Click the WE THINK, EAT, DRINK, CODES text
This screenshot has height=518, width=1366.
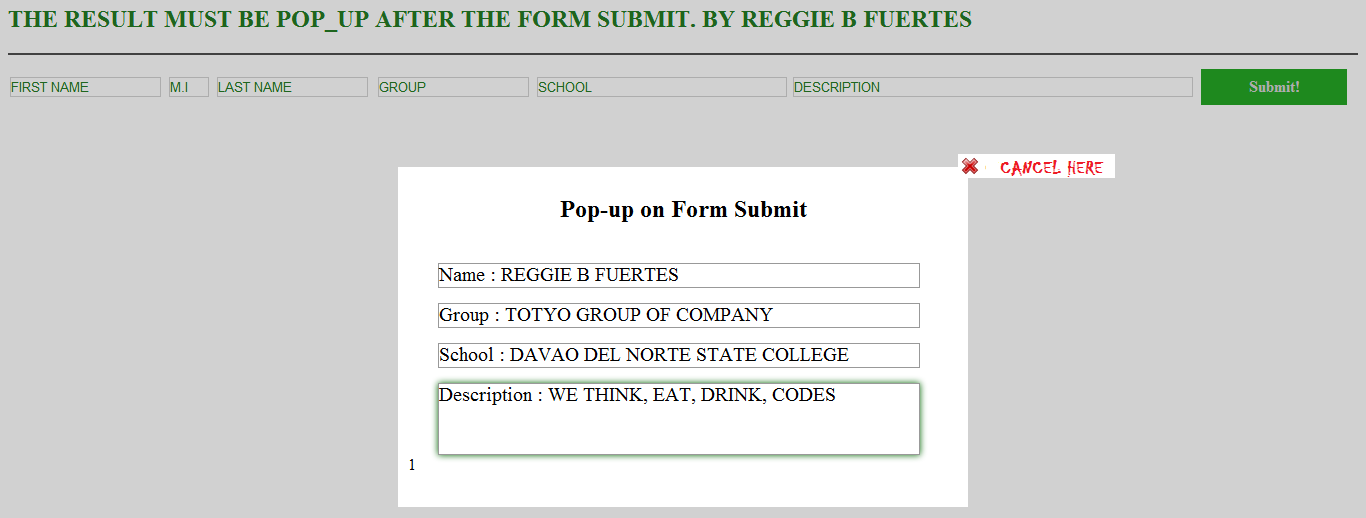(692, 395)
